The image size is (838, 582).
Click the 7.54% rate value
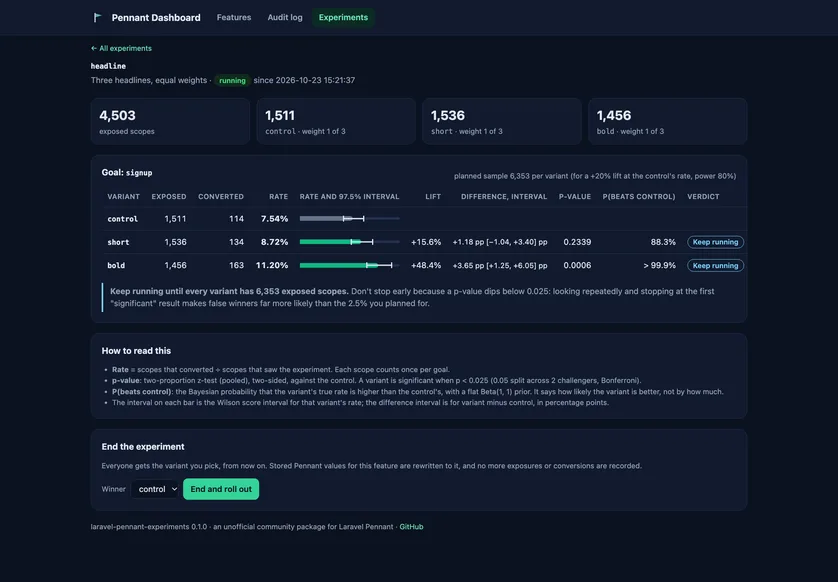274,219
